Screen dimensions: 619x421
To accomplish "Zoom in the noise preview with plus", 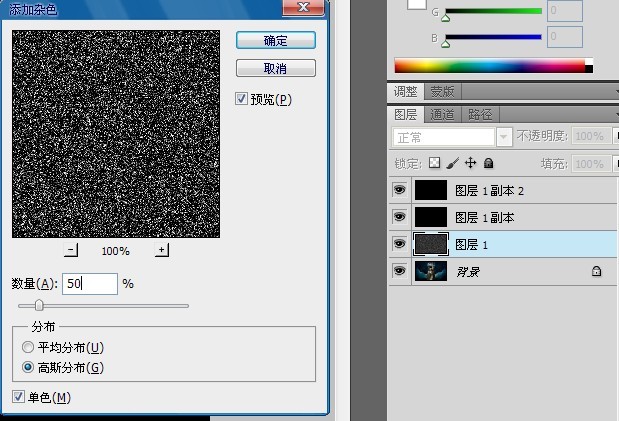I will click(x=161, y=250).
